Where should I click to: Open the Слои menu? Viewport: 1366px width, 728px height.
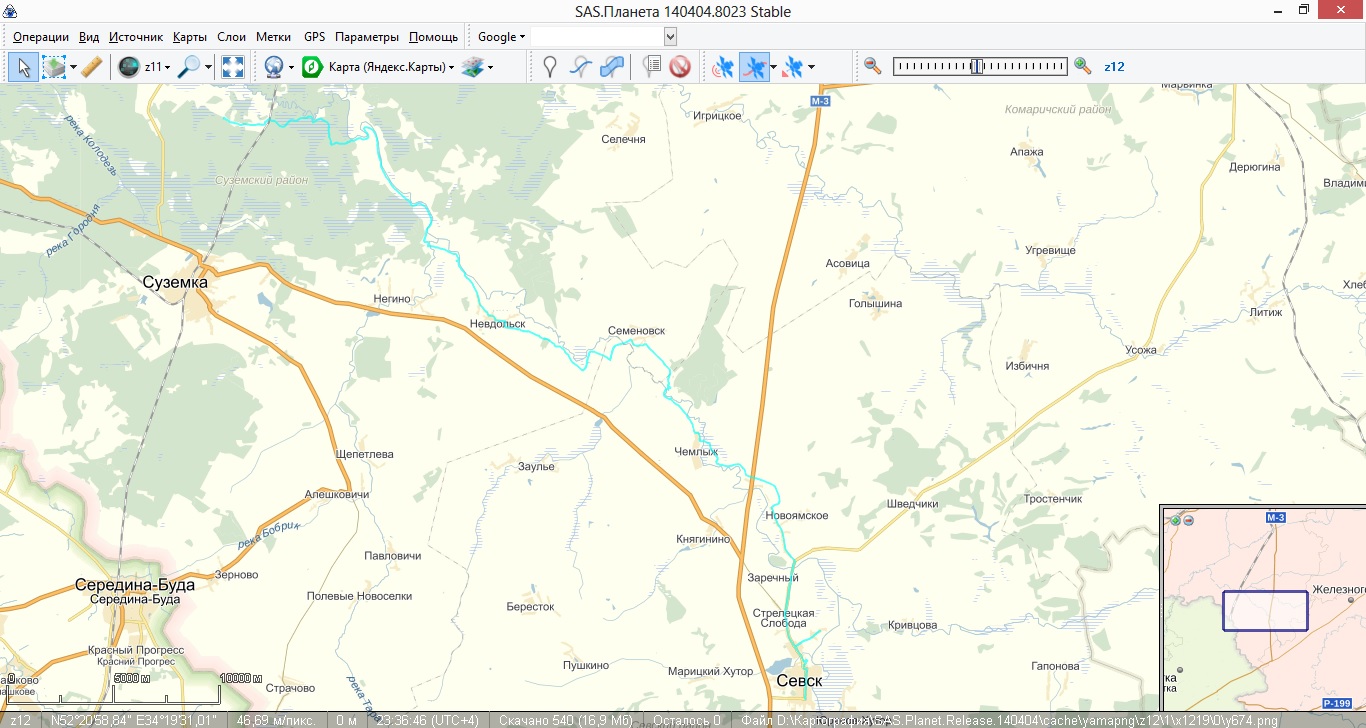231,37
